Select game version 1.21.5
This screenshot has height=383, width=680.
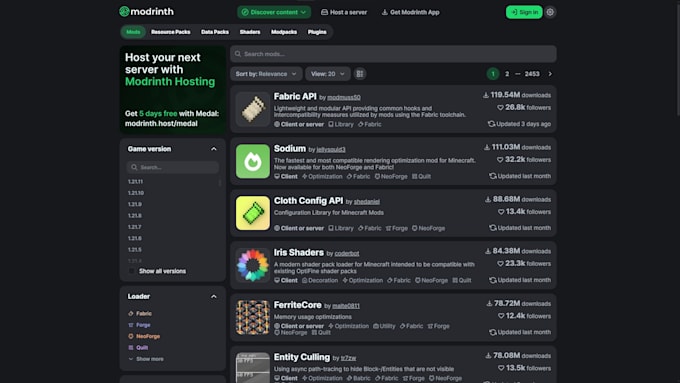coord(134,249)
